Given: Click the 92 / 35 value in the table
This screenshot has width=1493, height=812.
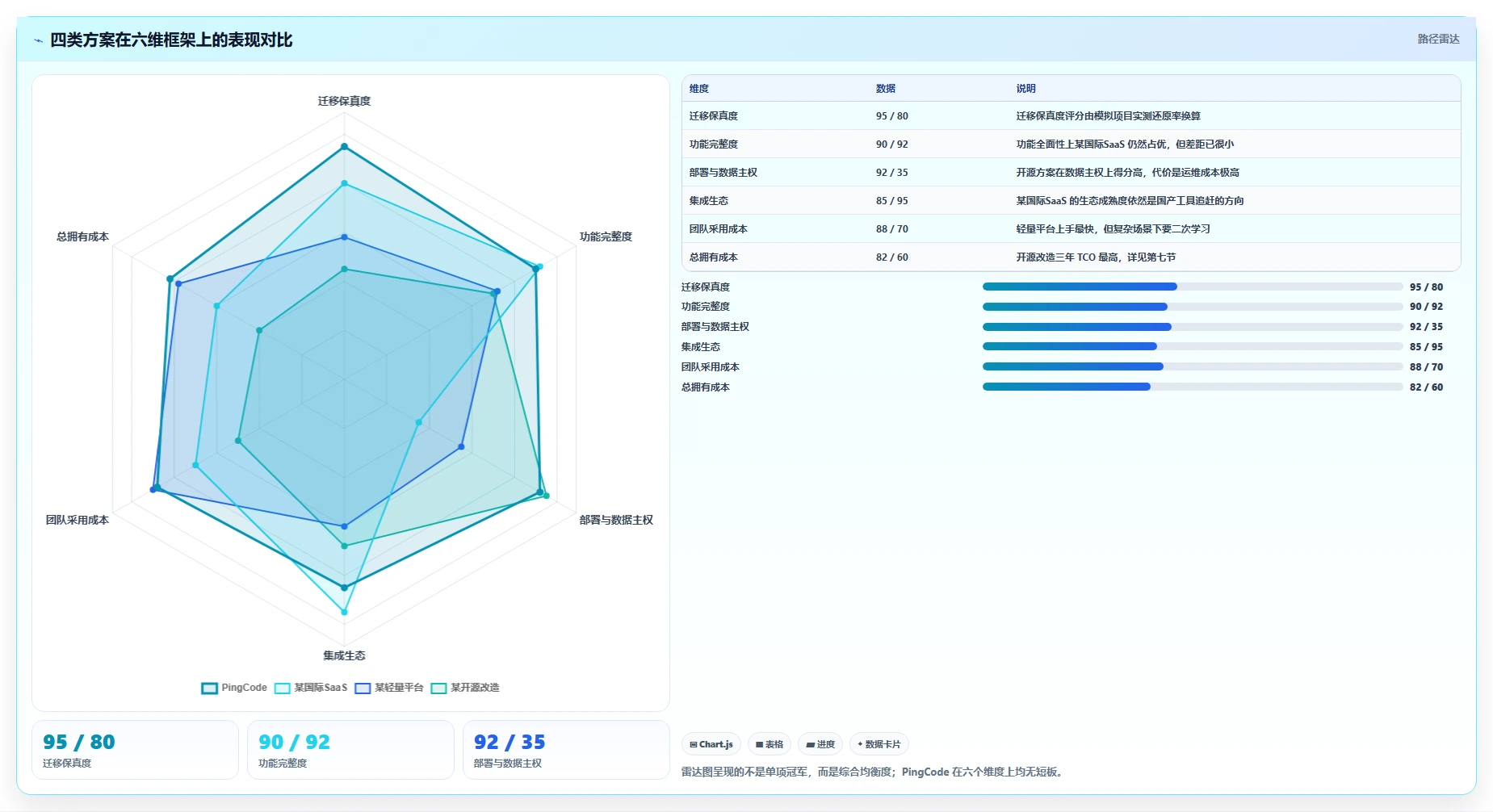Looking at the screenshot, I should (892, 173).
